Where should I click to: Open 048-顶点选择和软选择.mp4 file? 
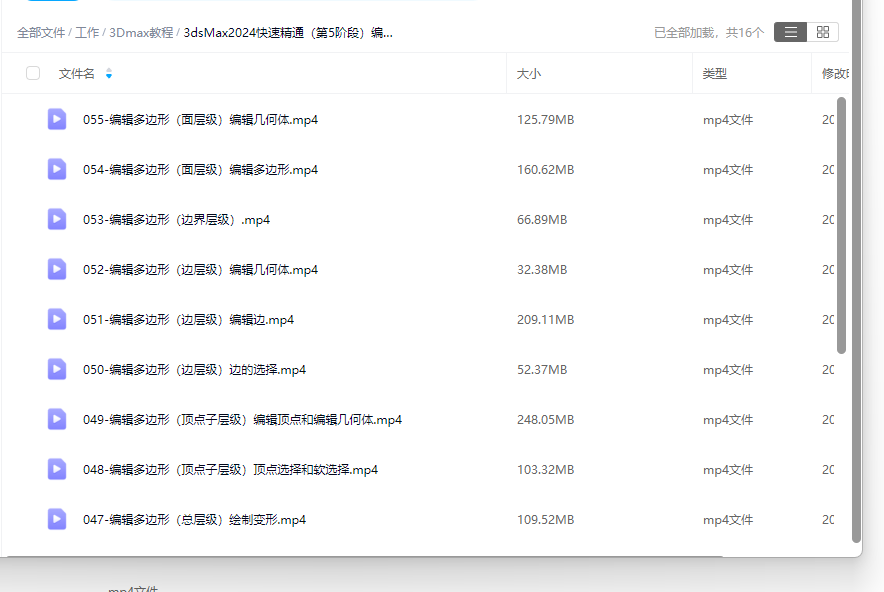coord(230,470)
